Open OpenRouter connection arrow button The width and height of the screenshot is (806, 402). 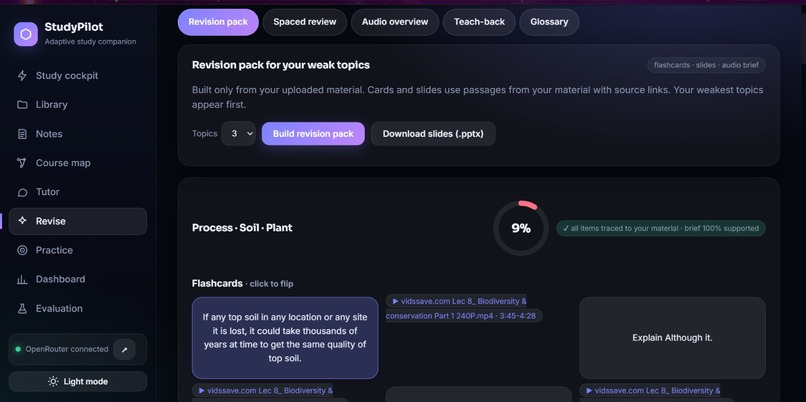(x=124, y=350)
